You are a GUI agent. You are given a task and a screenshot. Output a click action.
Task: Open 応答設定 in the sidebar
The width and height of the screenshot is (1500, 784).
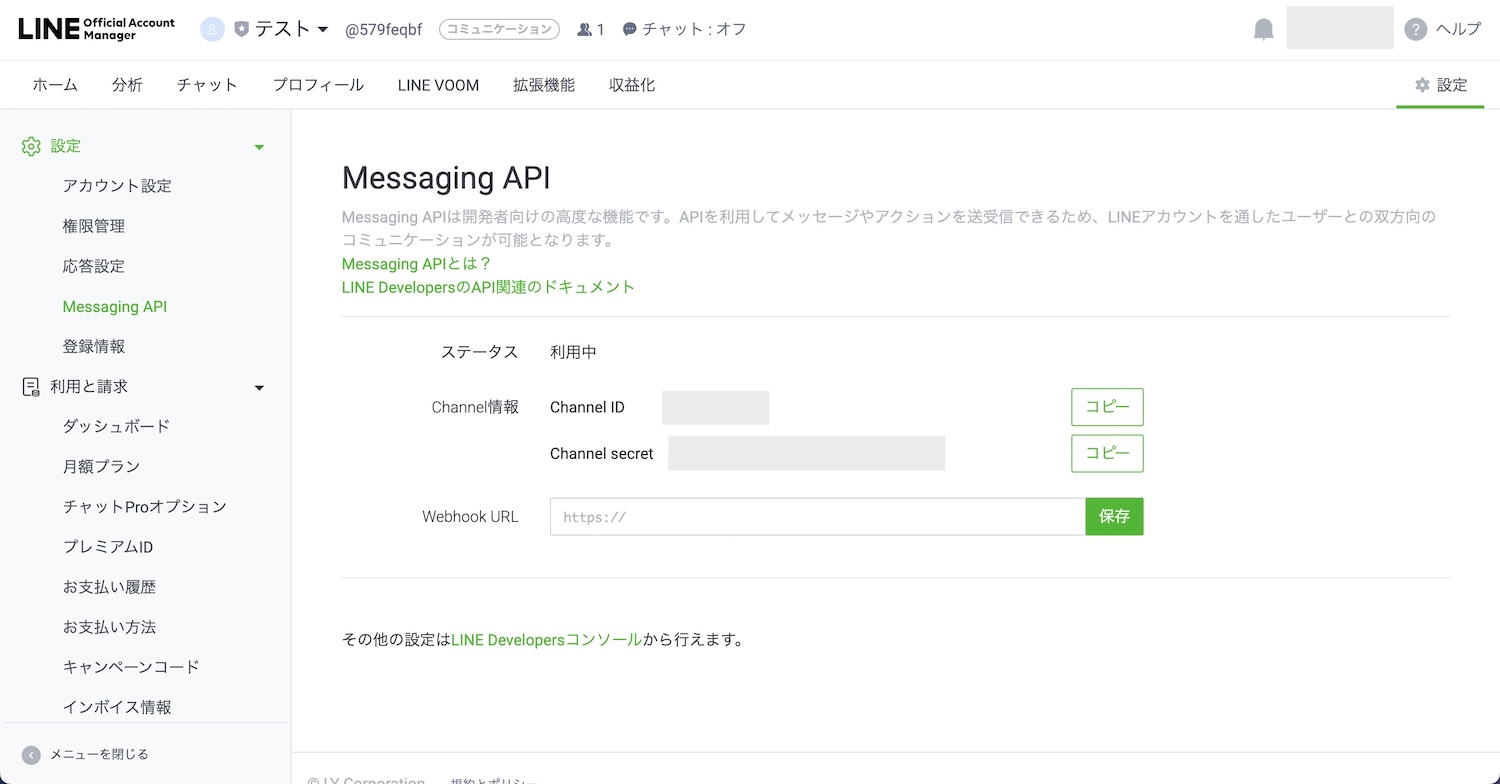(94, 266)
